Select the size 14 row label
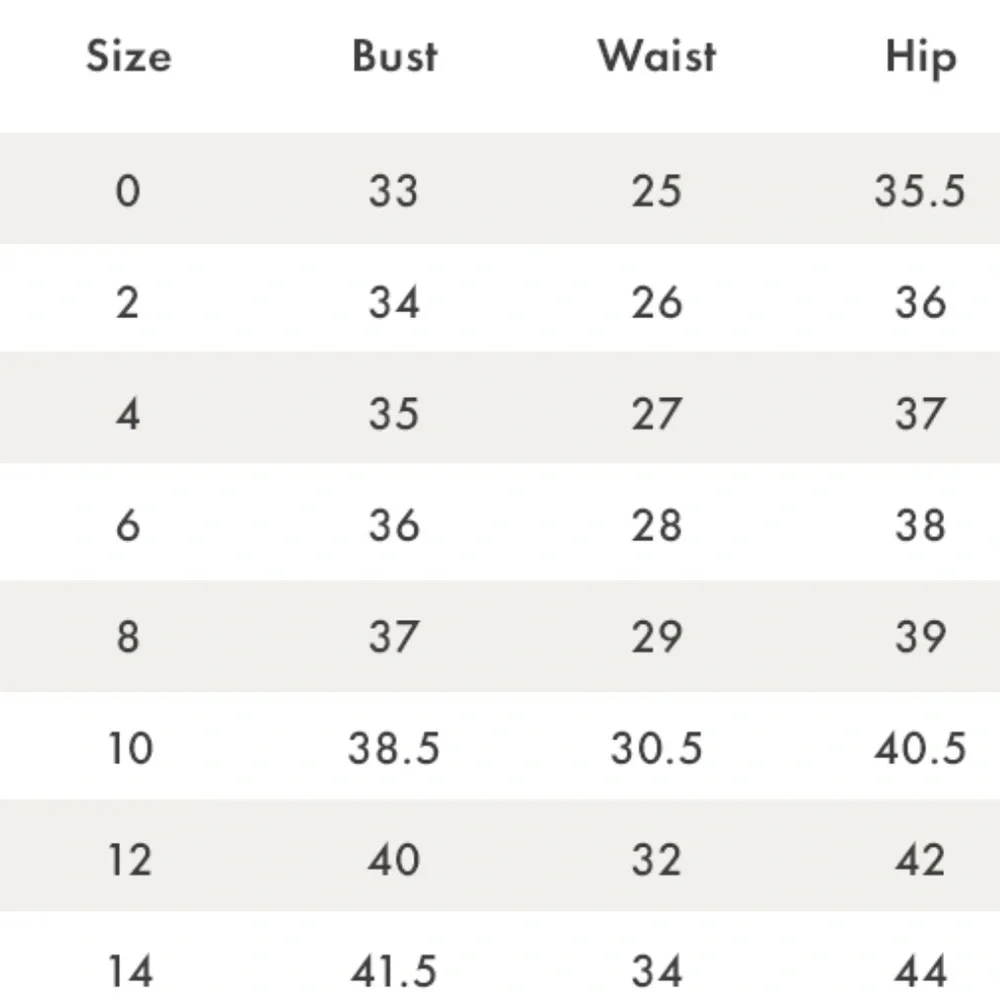This screenshot has width=1000, height=1000. (131, 971)
